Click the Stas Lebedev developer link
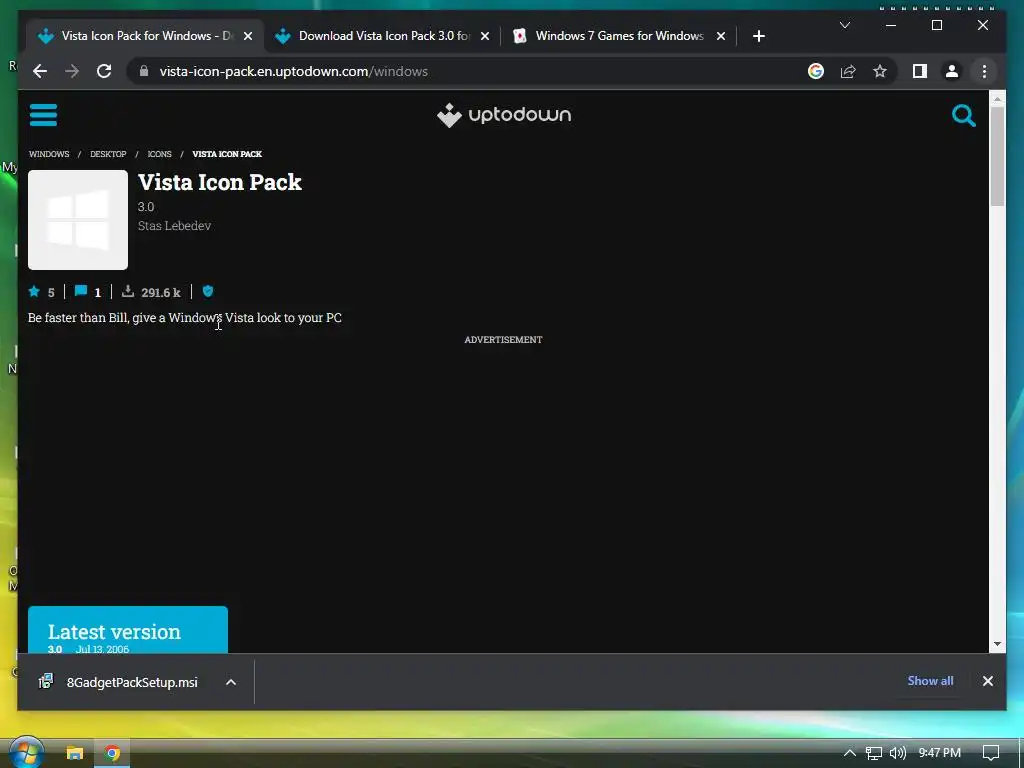1024x768 pixels. 174,225
